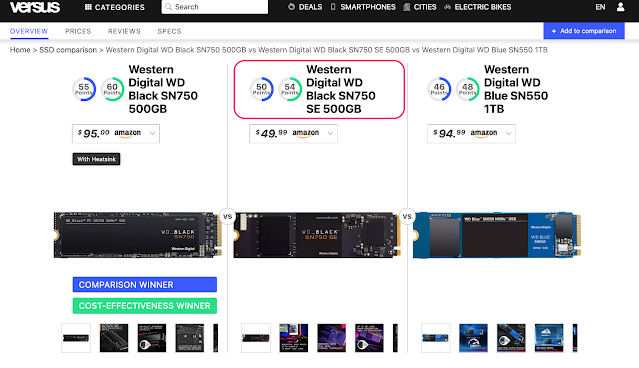Select second thumbnail of SN750 500GB
The height and width of the screenshot is (368, 639).
[x=114, y=338]
